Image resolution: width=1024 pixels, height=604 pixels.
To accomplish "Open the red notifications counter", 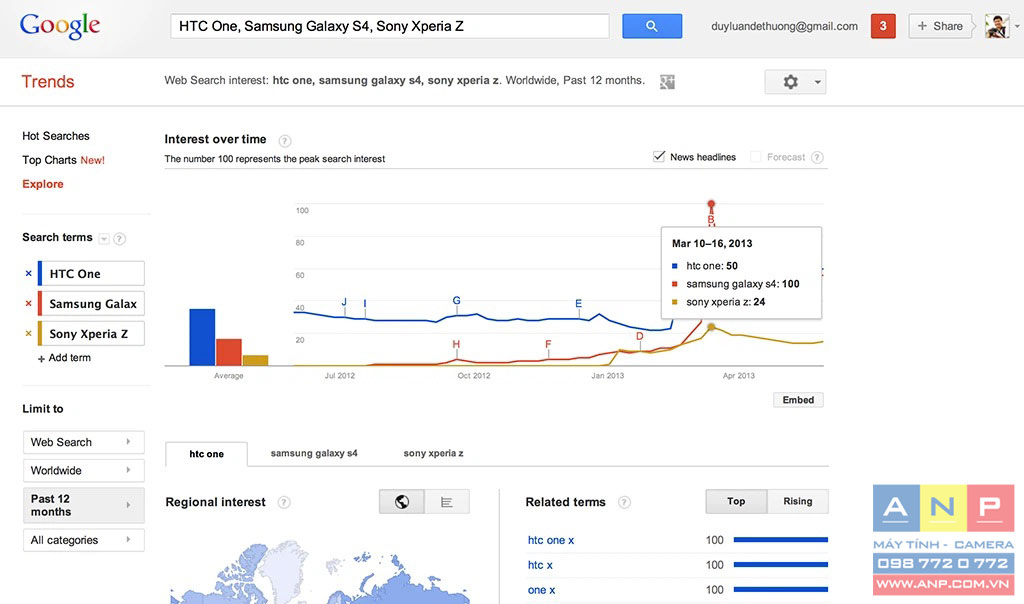I will coord(883,26).
